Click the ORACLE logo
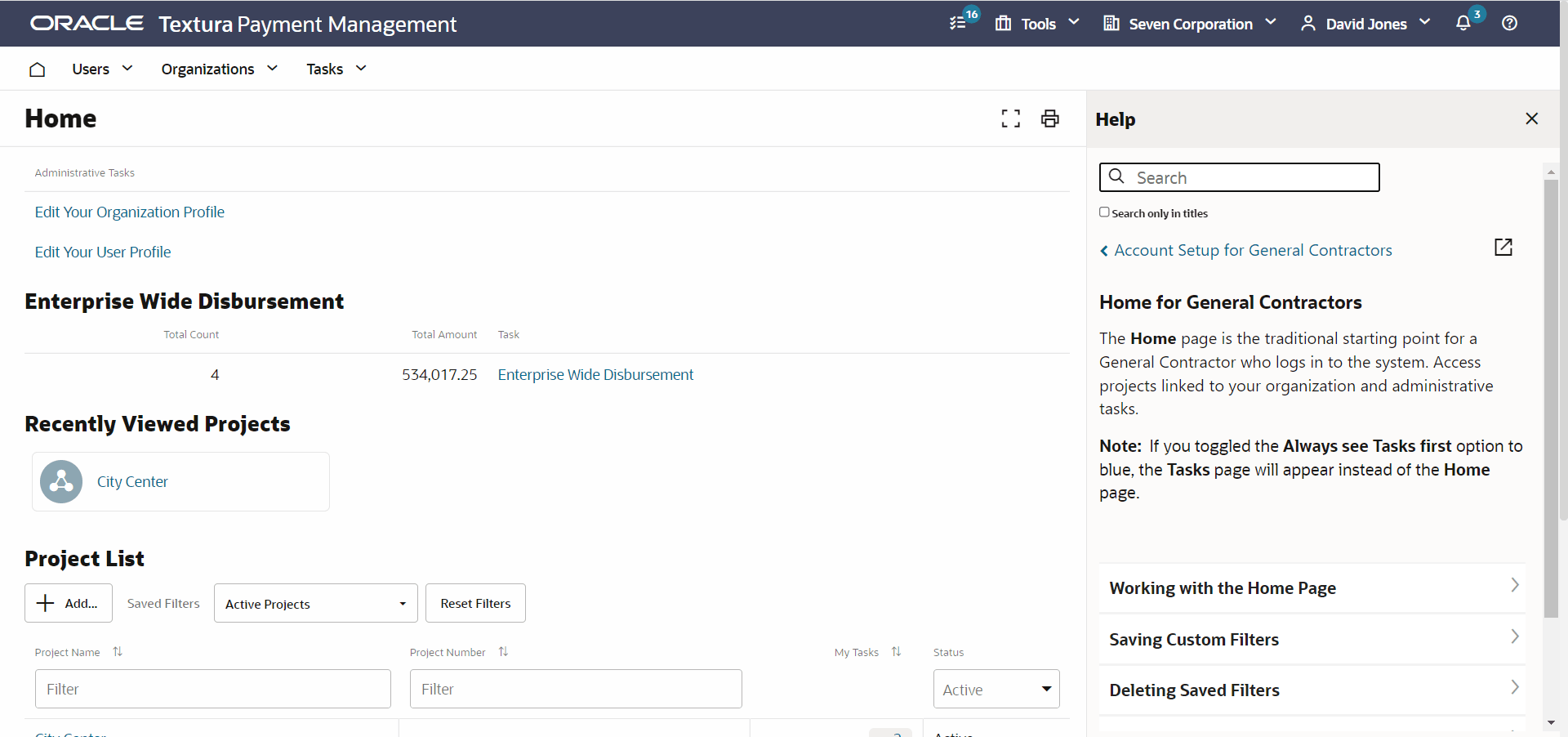Screen dimensions: 1568x737 click(x=87, y=23)
